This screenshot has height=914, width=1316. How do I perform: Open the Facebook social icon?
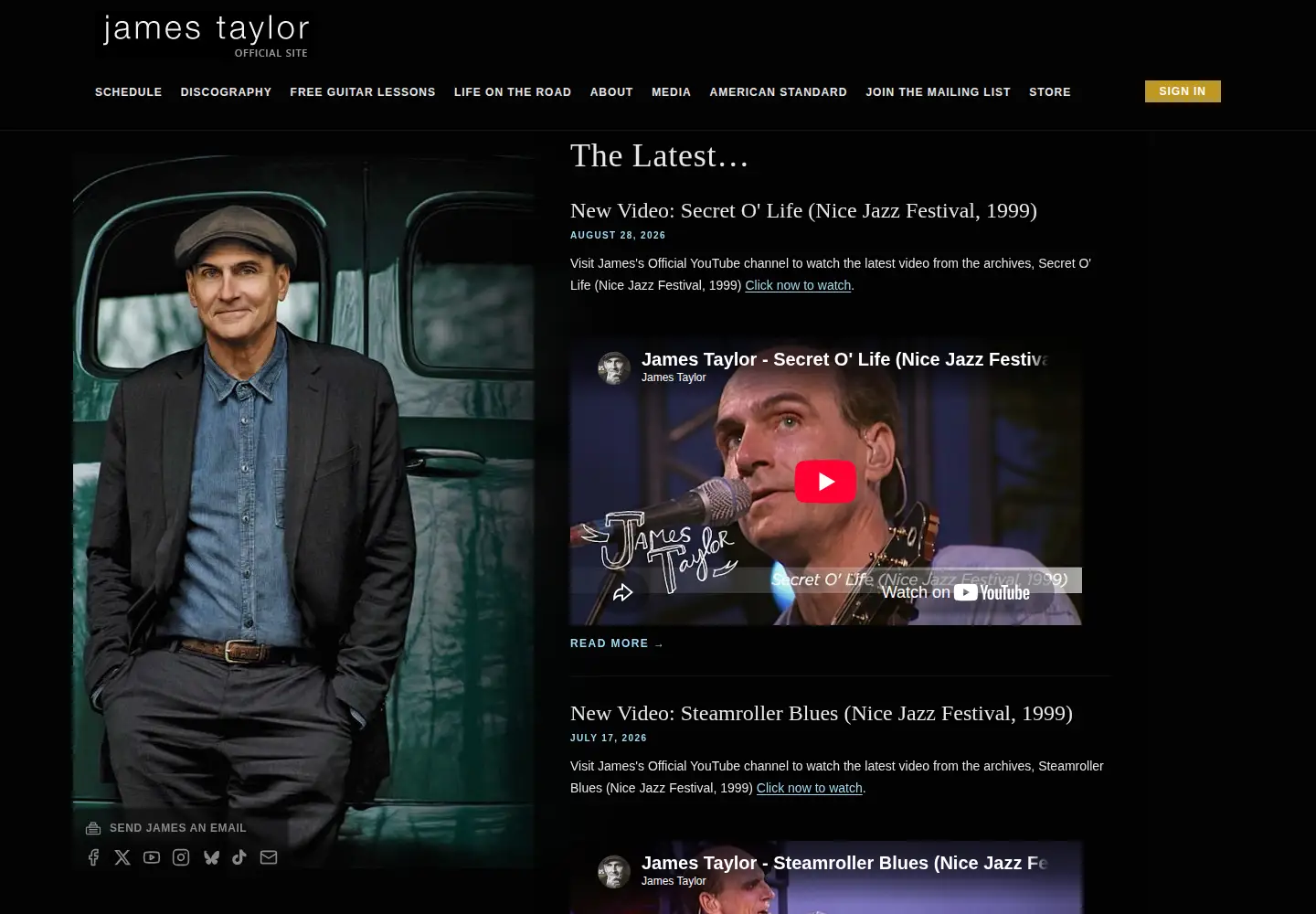click(93, 857)
